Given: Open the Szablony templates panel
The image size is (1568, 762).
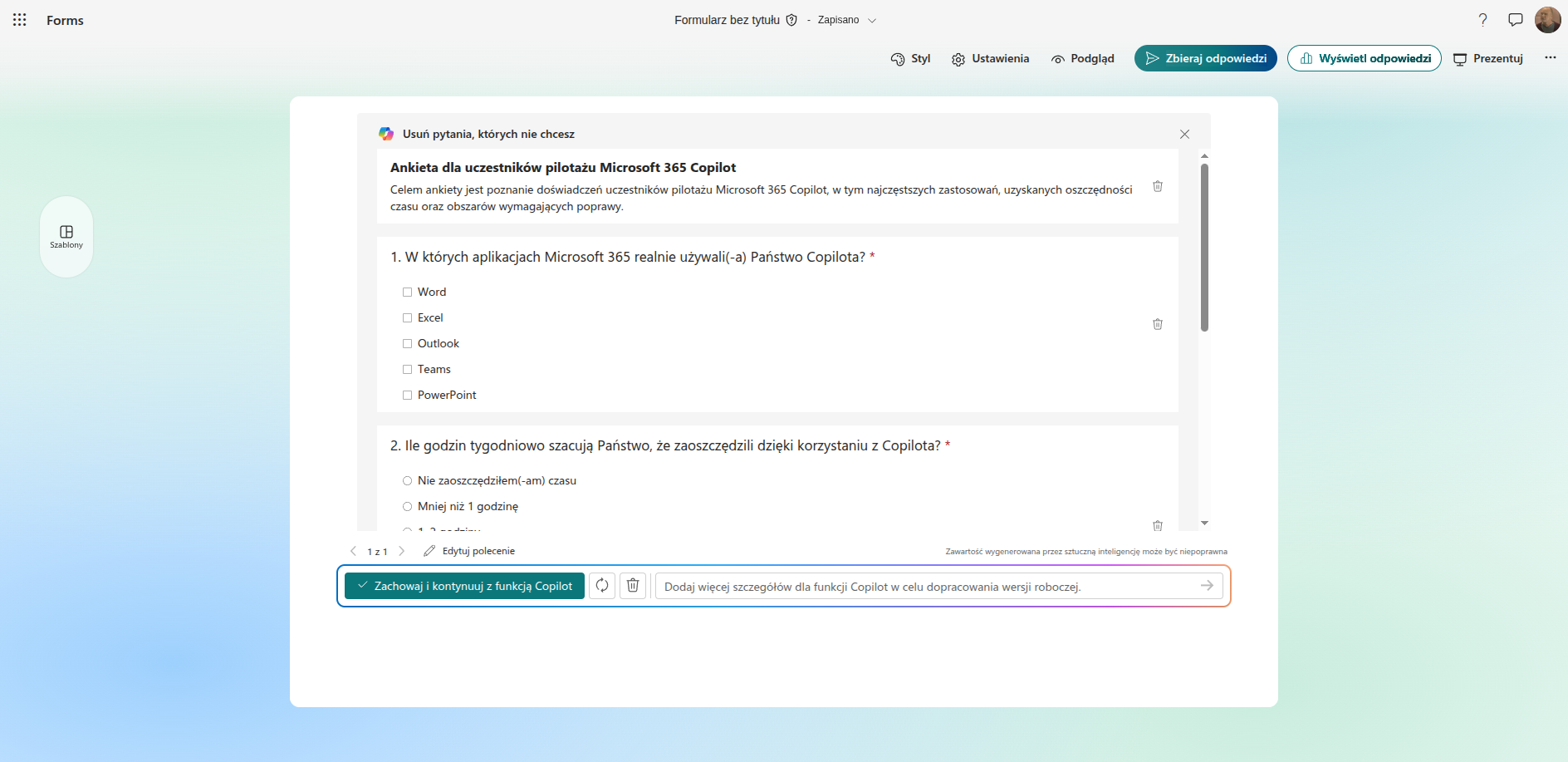Looking at the screenshot, I should pyautogui.click(x=66, y=237).
